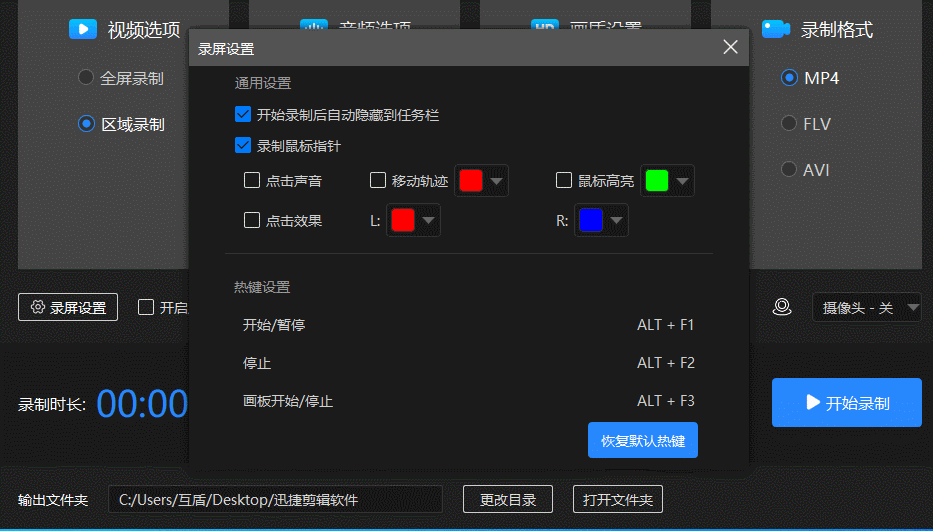The width and height of the screenshot is (933, 531).
Task: Enable 点击声音 checkbox
Action: coord(252,181)
